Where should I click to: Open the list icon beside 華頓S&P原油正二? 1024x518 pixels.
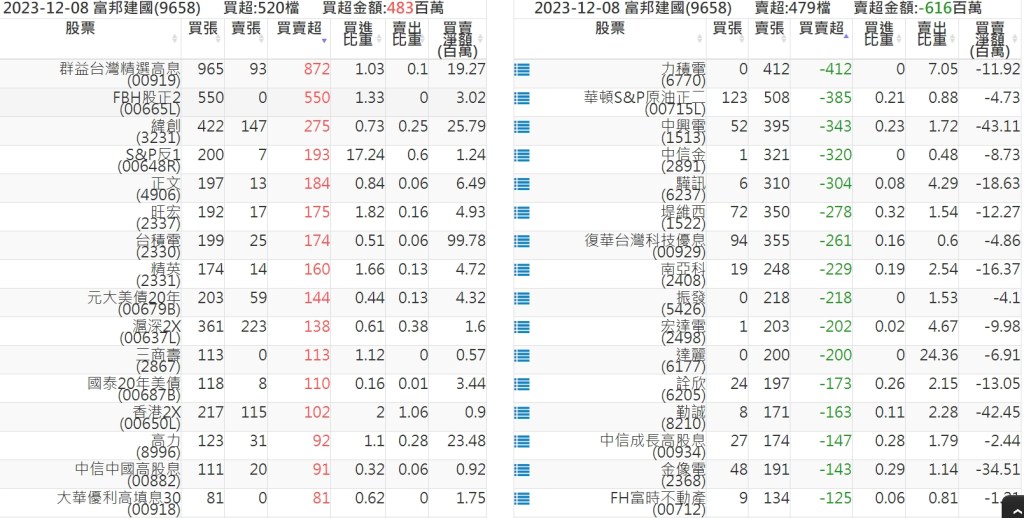pyautogui.click(x=521, y=99)
